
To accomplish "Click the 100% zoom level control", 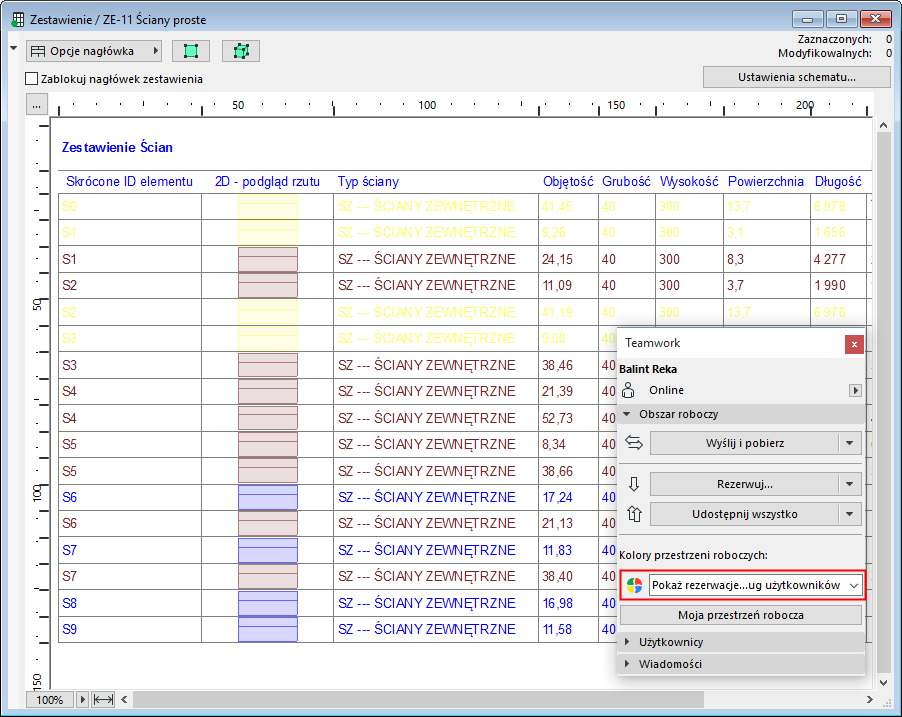I will coord(49,699).
